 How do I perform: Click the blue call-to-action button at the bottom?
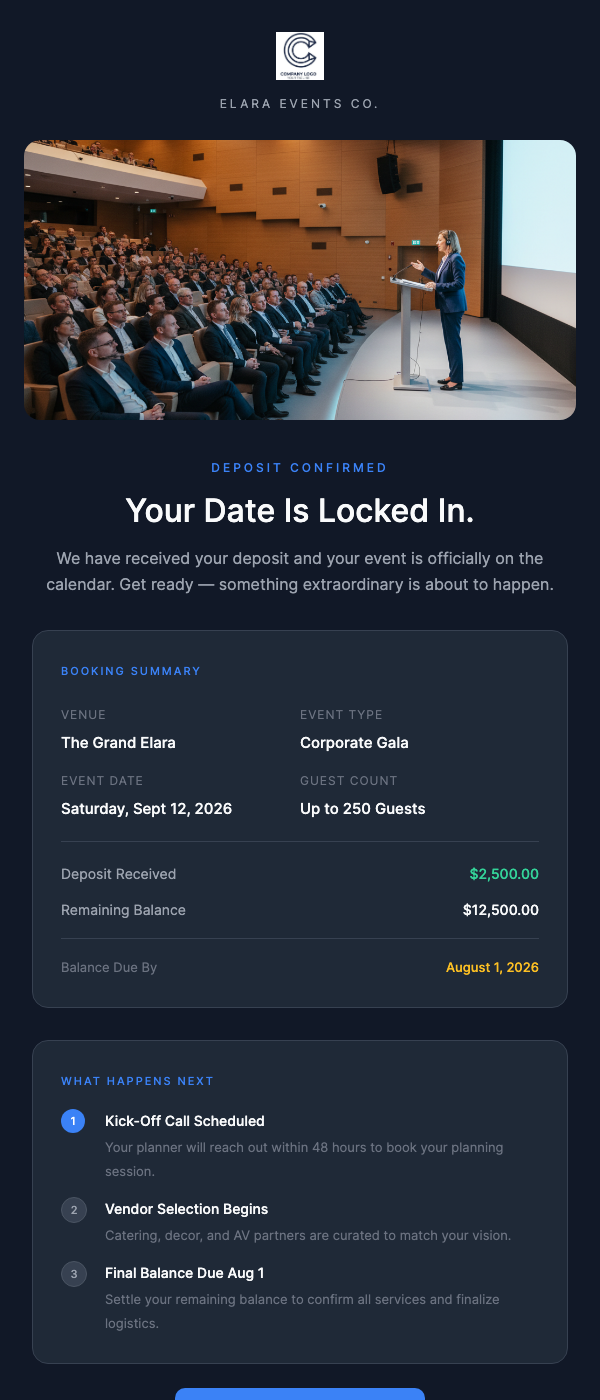point(299,1393)
